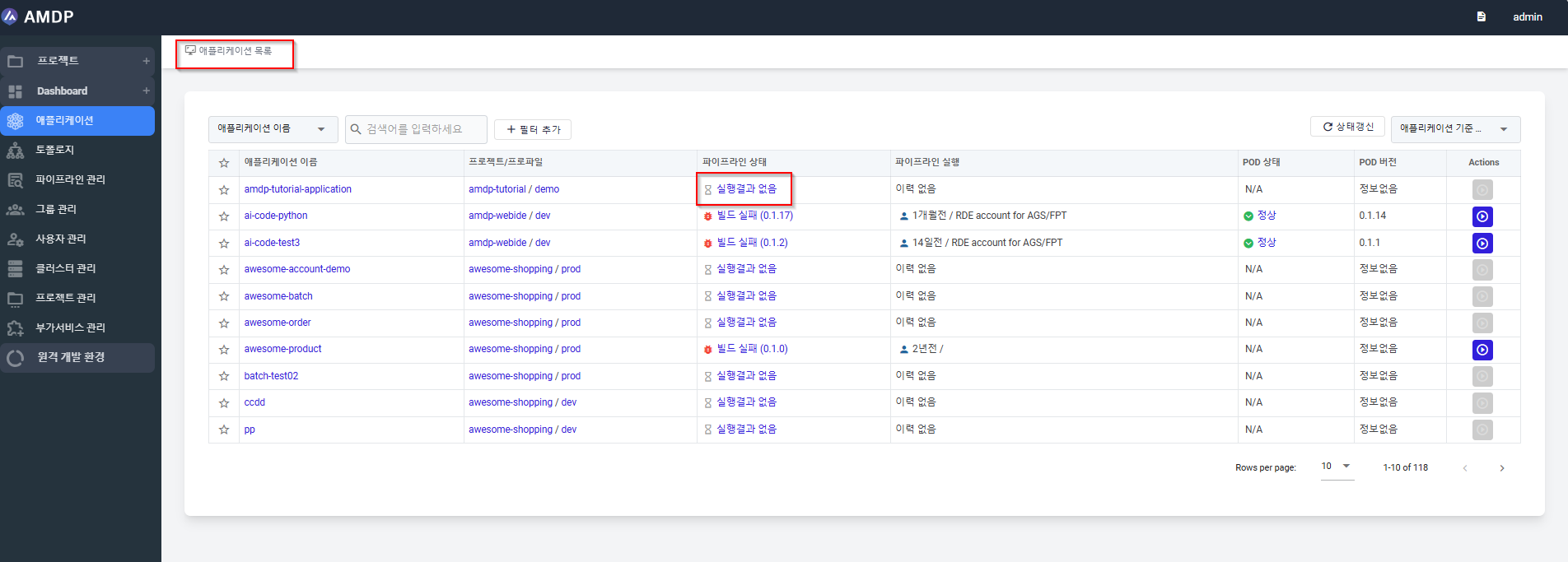Open the admin user menu
1568x562 pixels.
[1528, 16]
